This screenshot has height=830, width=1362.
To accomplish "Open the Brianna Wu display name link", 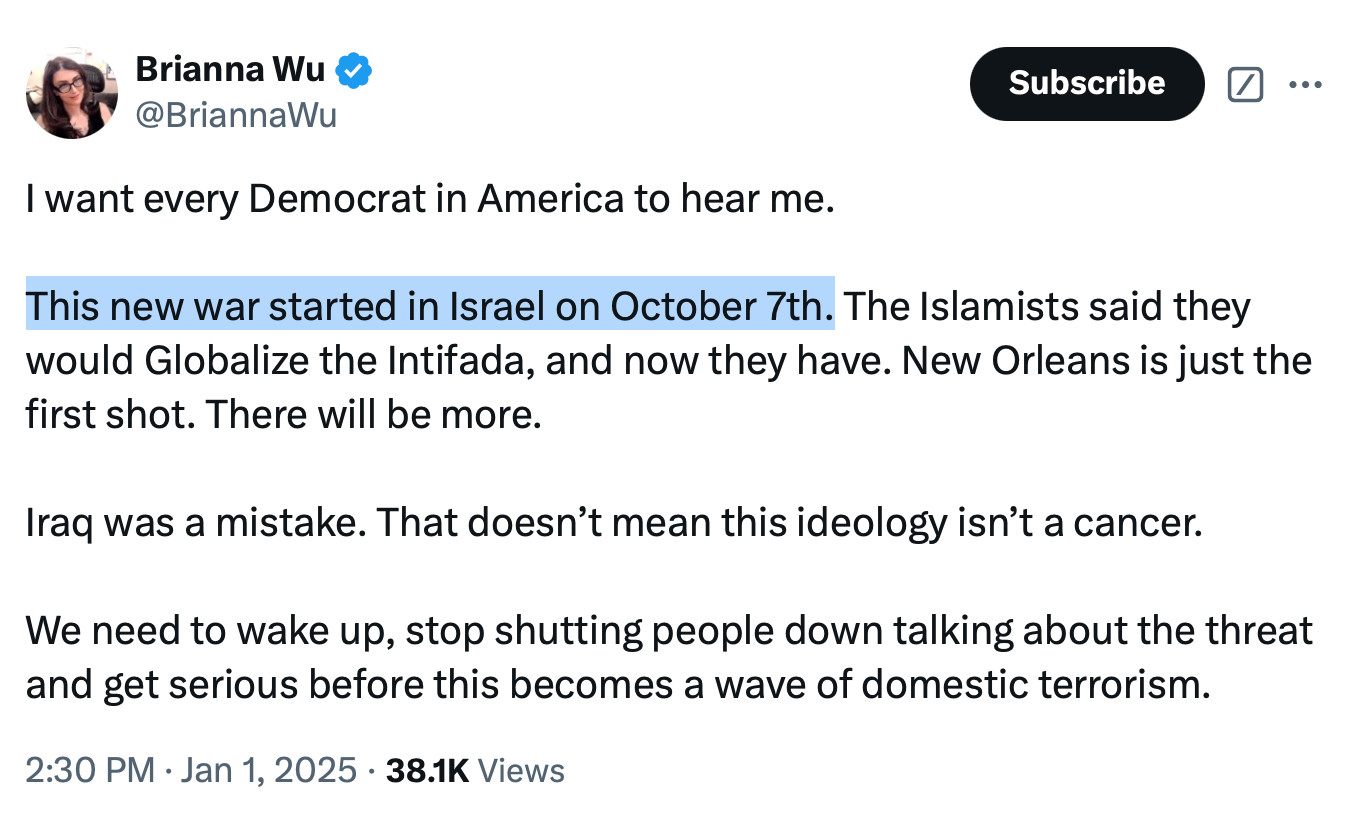I will click(230, 70).
